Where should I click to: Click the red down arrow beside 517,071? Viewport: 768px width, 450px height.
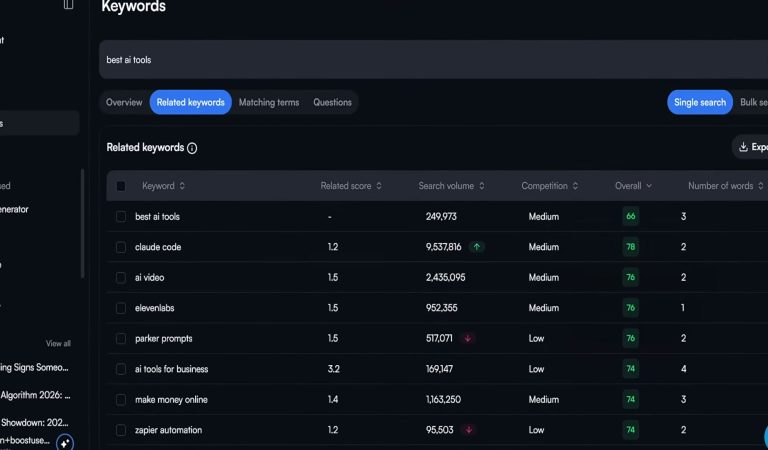point(467,338)
